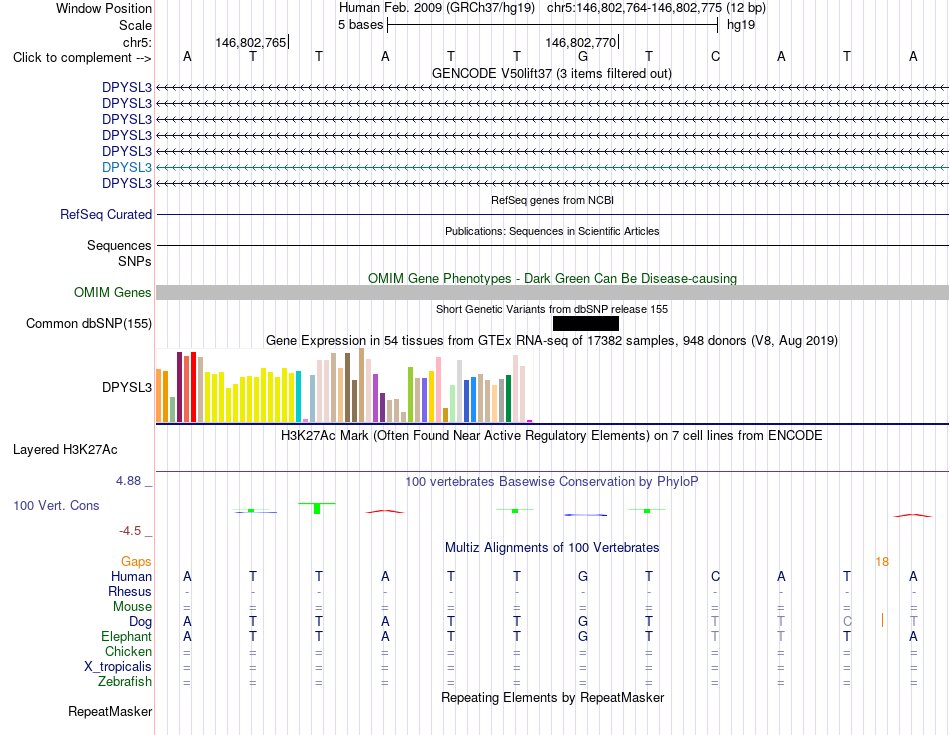This screenshot has width=950, height=735.
Task: Open GENCODE V50lift37 track title
Action: coord(552,74)
